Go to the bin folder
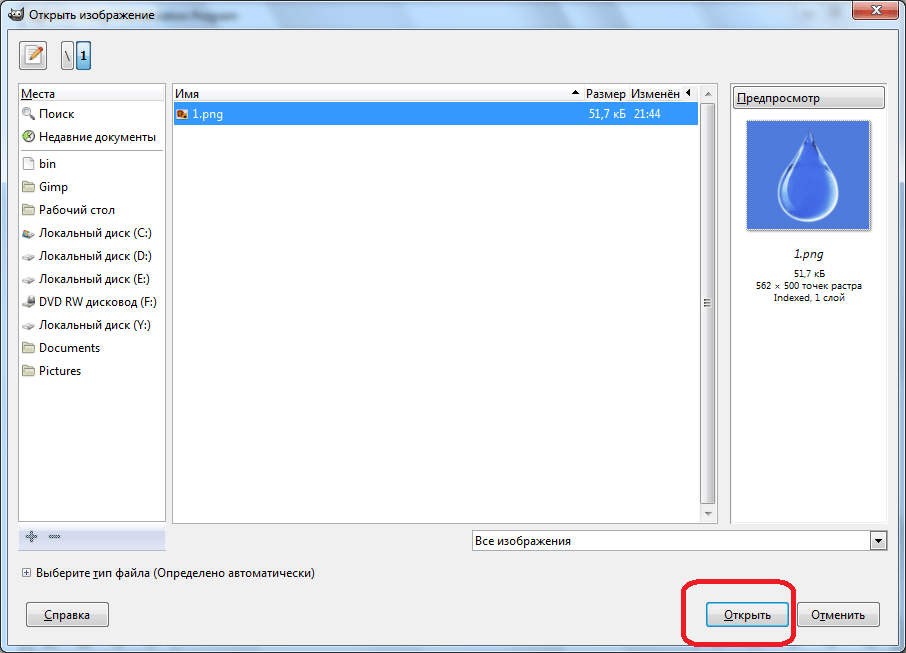906x653 pixels. point(47,164)
